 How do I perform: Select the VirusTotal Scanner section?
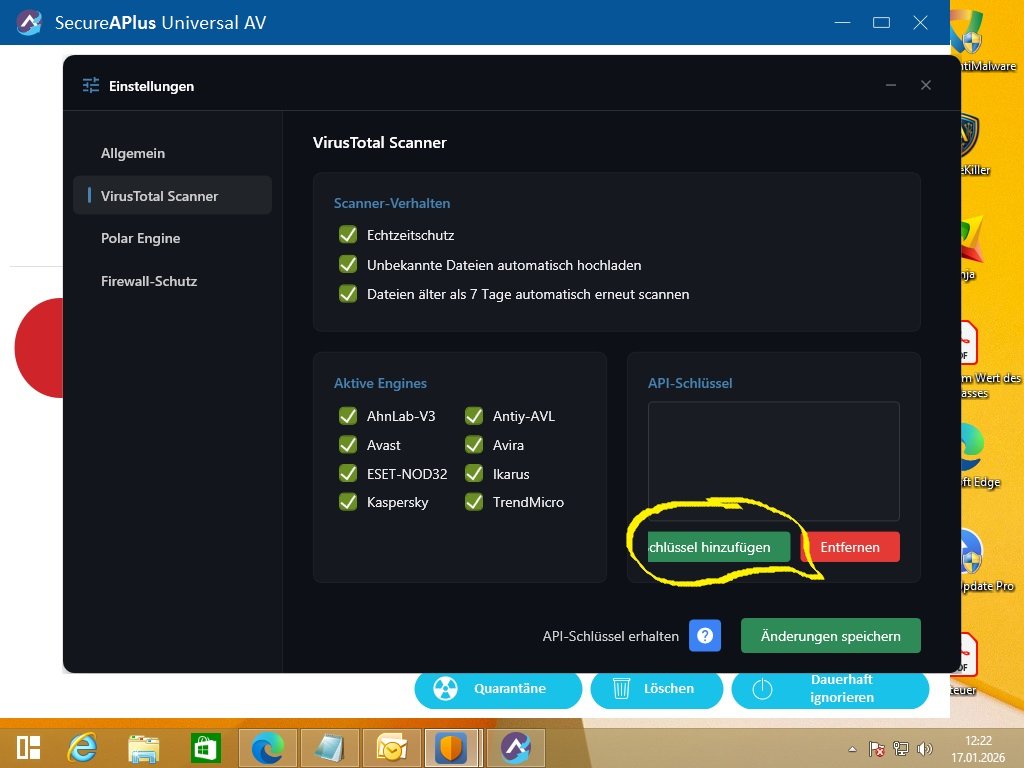pos(172,195)
